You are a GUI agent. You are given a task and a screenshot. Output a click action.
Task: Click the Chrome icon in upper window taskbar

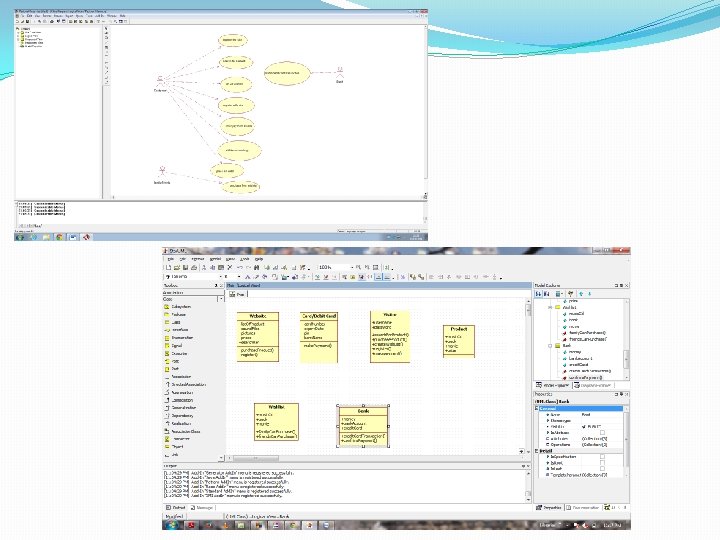[x=59, y=237]
